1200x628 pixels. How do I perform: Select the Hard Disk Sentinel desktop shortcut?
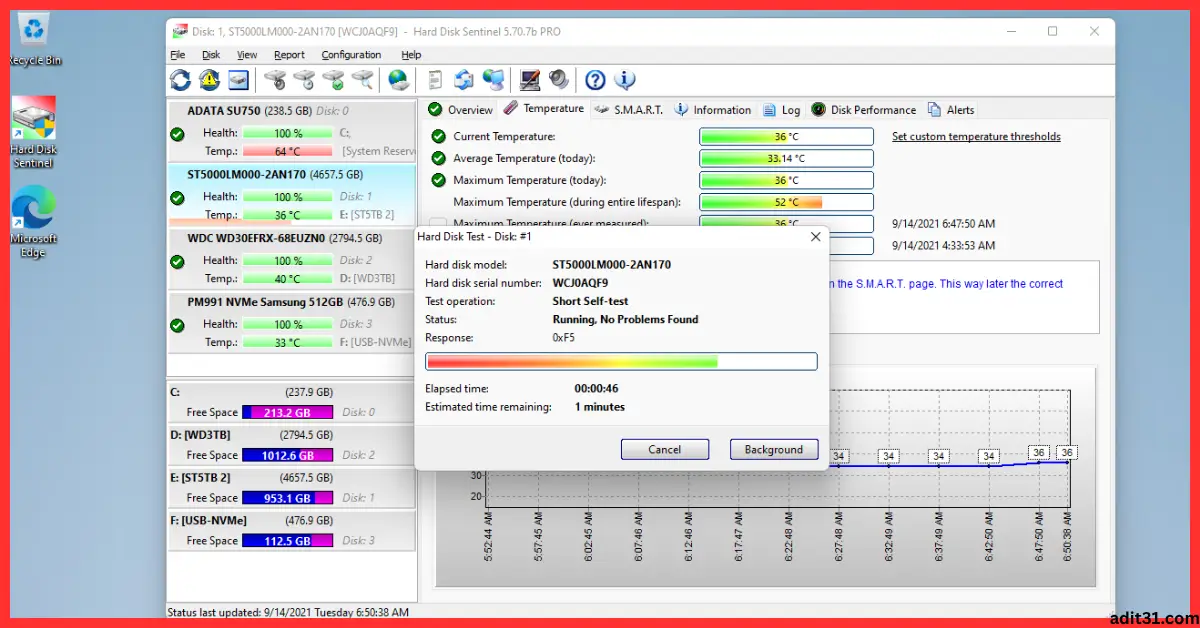click(34, 132)
